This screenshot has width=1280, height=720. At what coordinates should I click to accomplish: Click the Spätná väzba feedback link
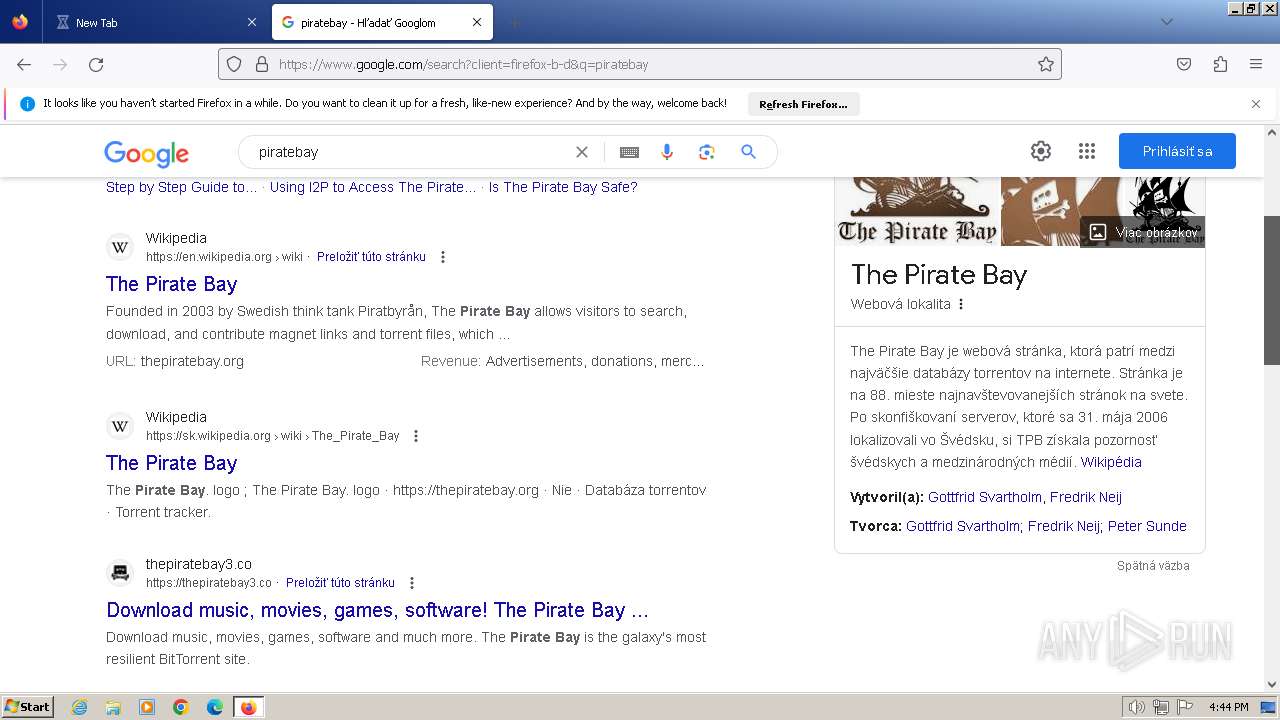click(x=1153, y=566)
